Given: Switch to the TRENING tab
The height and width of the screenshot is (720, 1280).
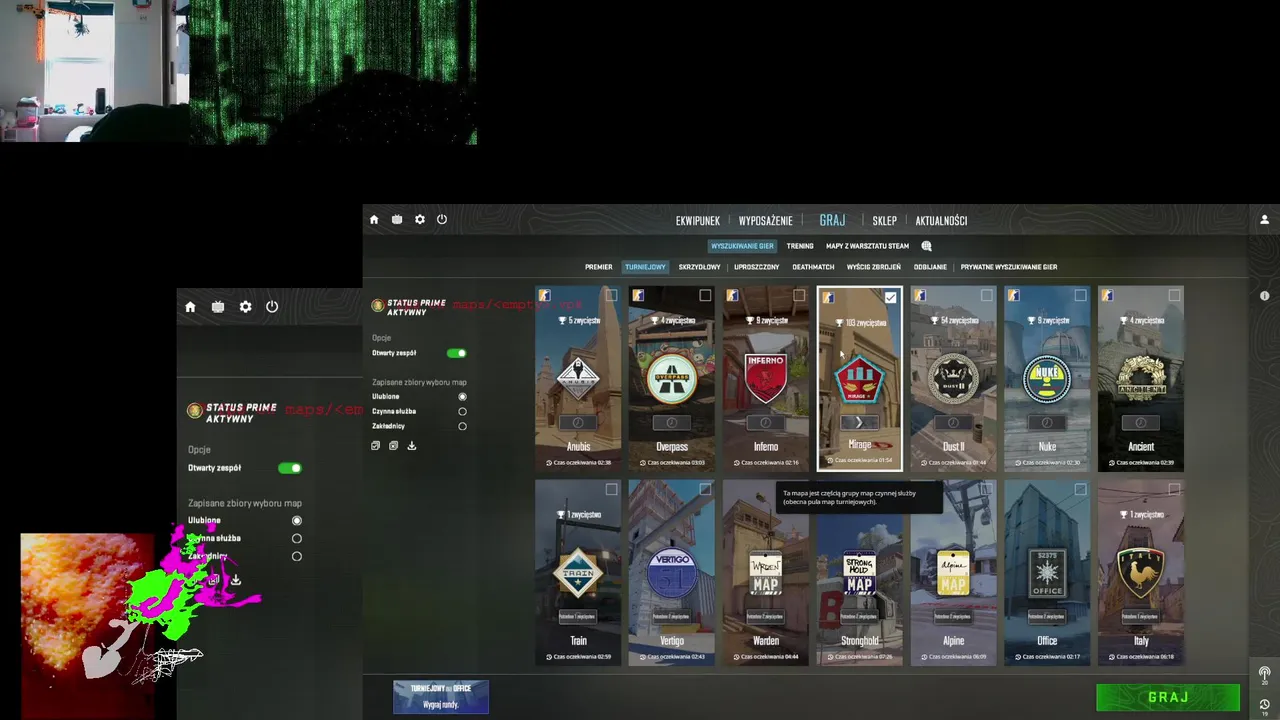Looking at the screenshot, I should pyautogui.click(x=800, y=246).
